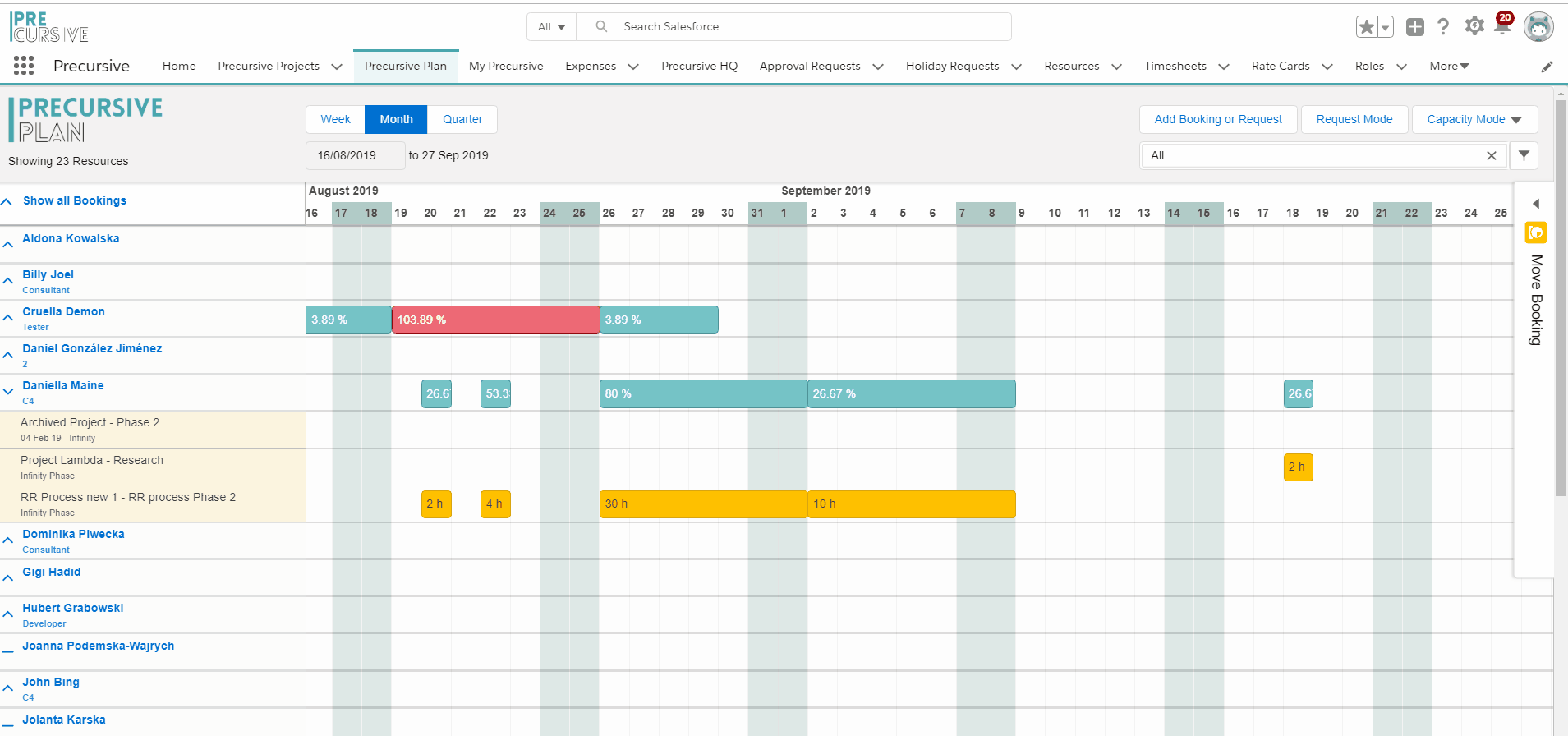Open the Capacity Mode dropdown
Viewport: 1568px width, 736px height.
[1474, 119]
